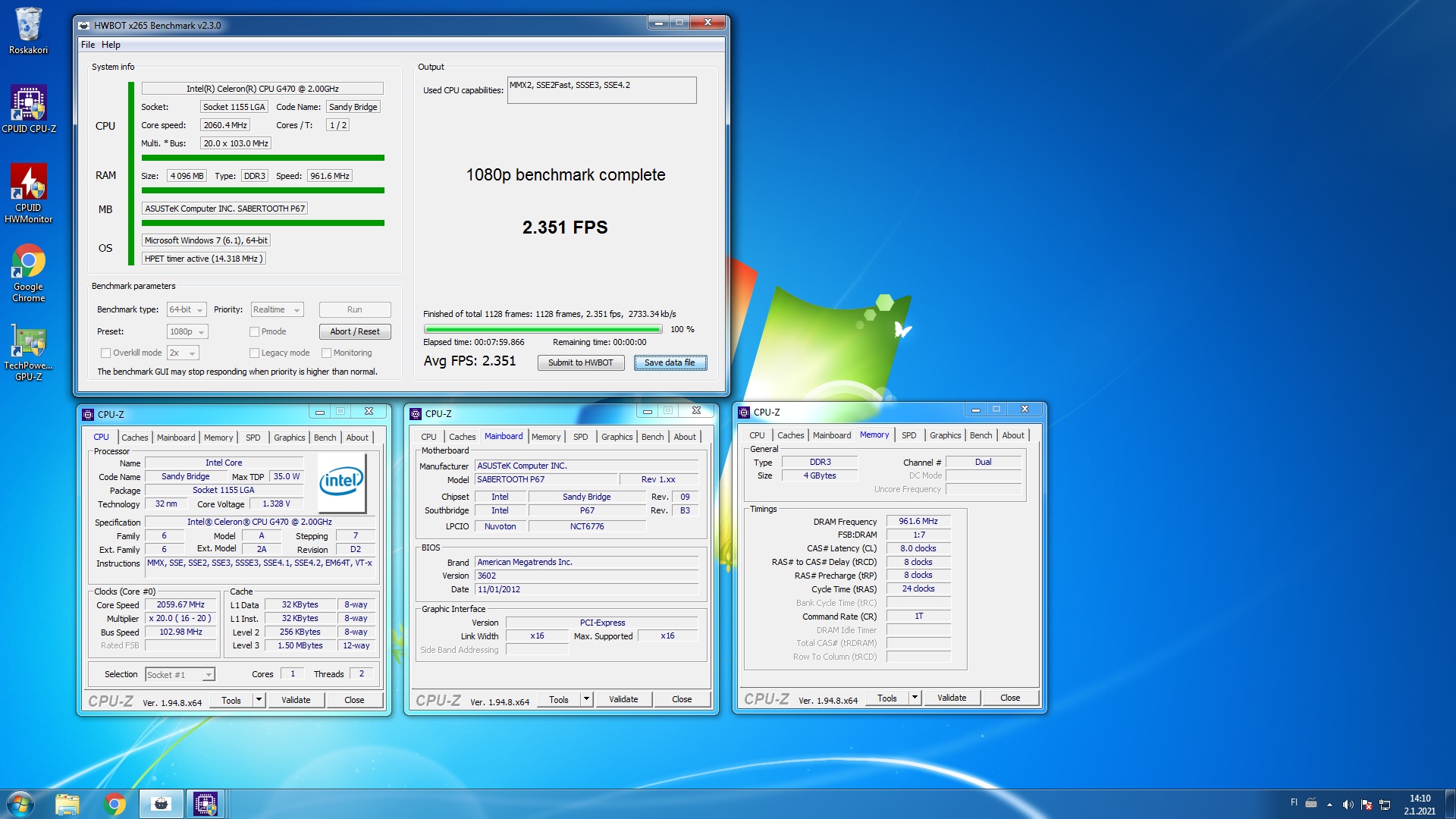This screenshot has width=1456, height=819.
Task: Click the Windows Start orb
Action: [x=20, y=804]
